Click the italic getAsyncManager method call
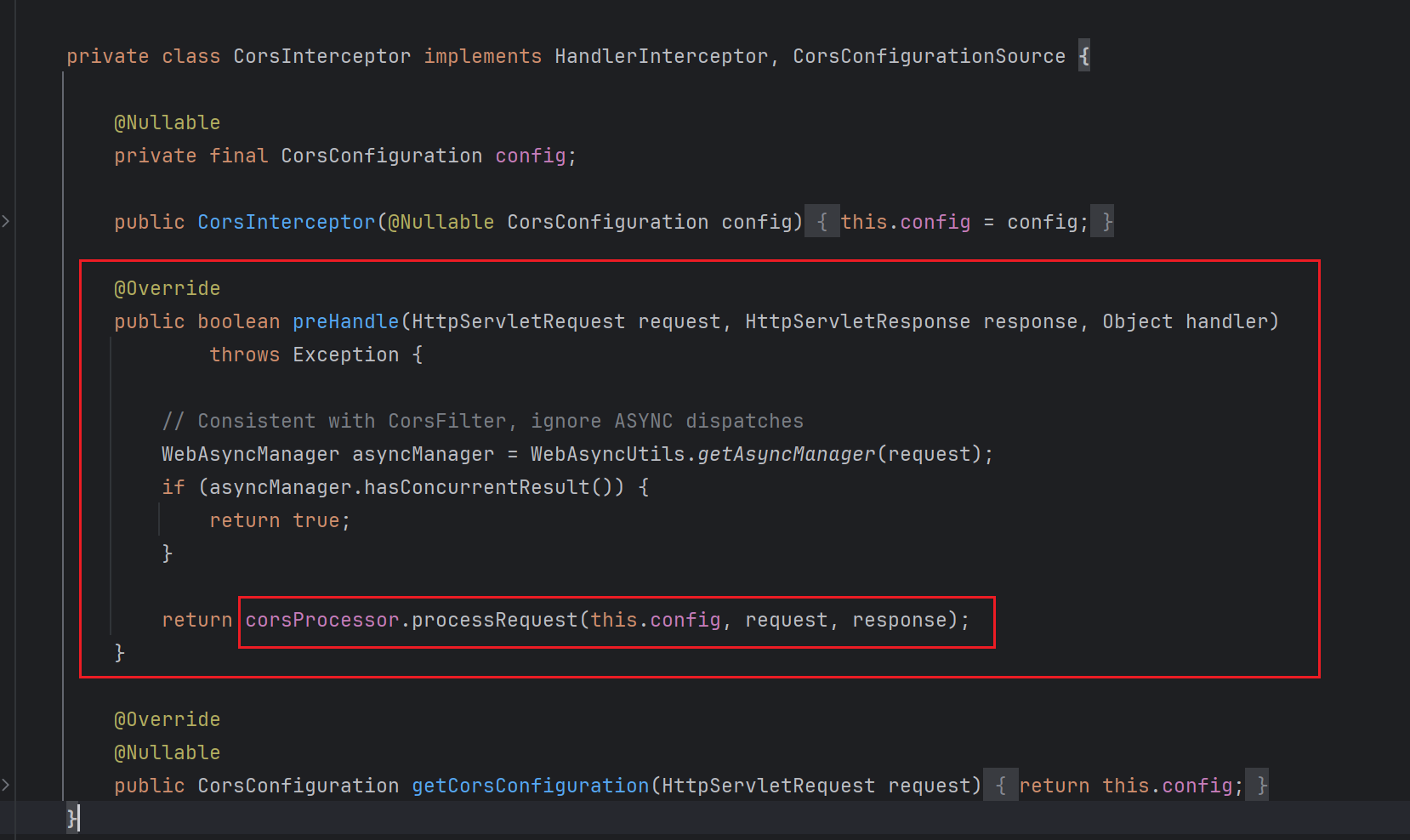 tap(786, 454)
